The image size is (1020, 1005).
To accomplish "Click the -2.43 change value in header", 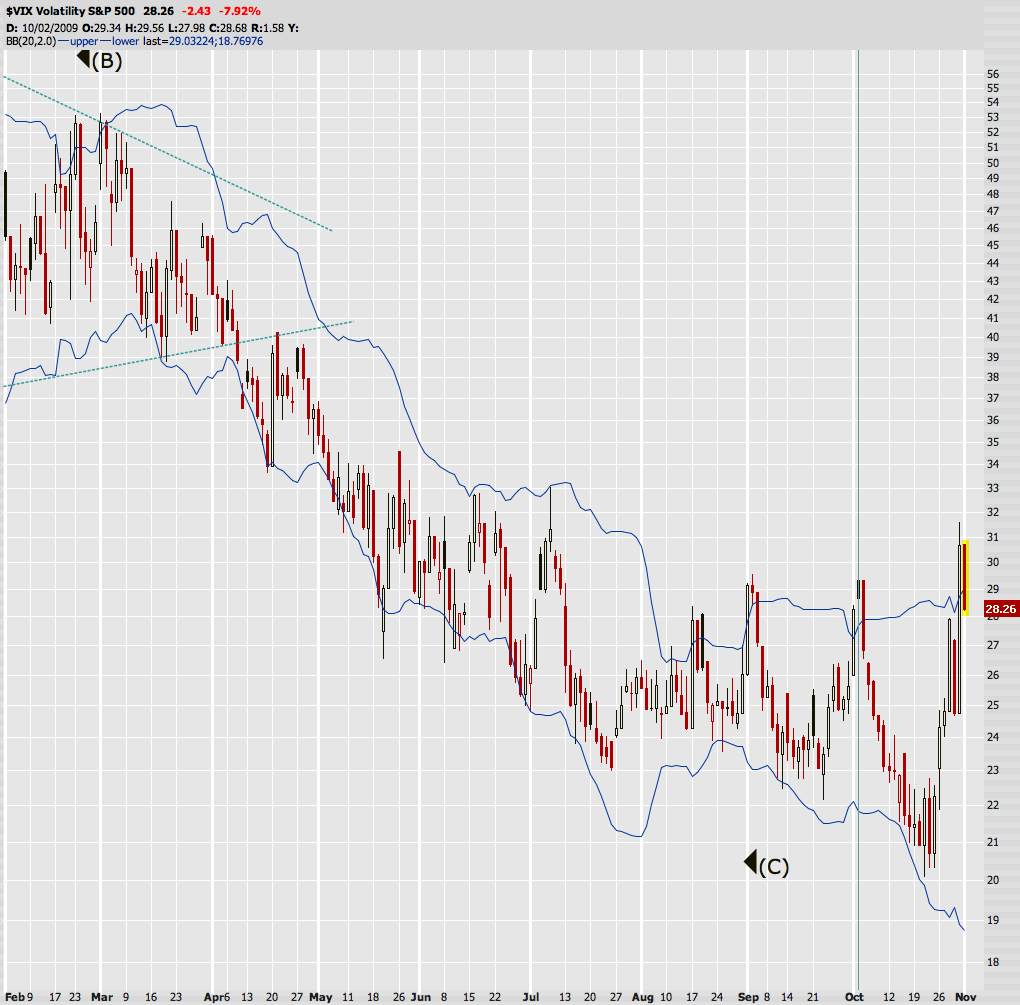I will pyautogui.click(x=196, y=11).
